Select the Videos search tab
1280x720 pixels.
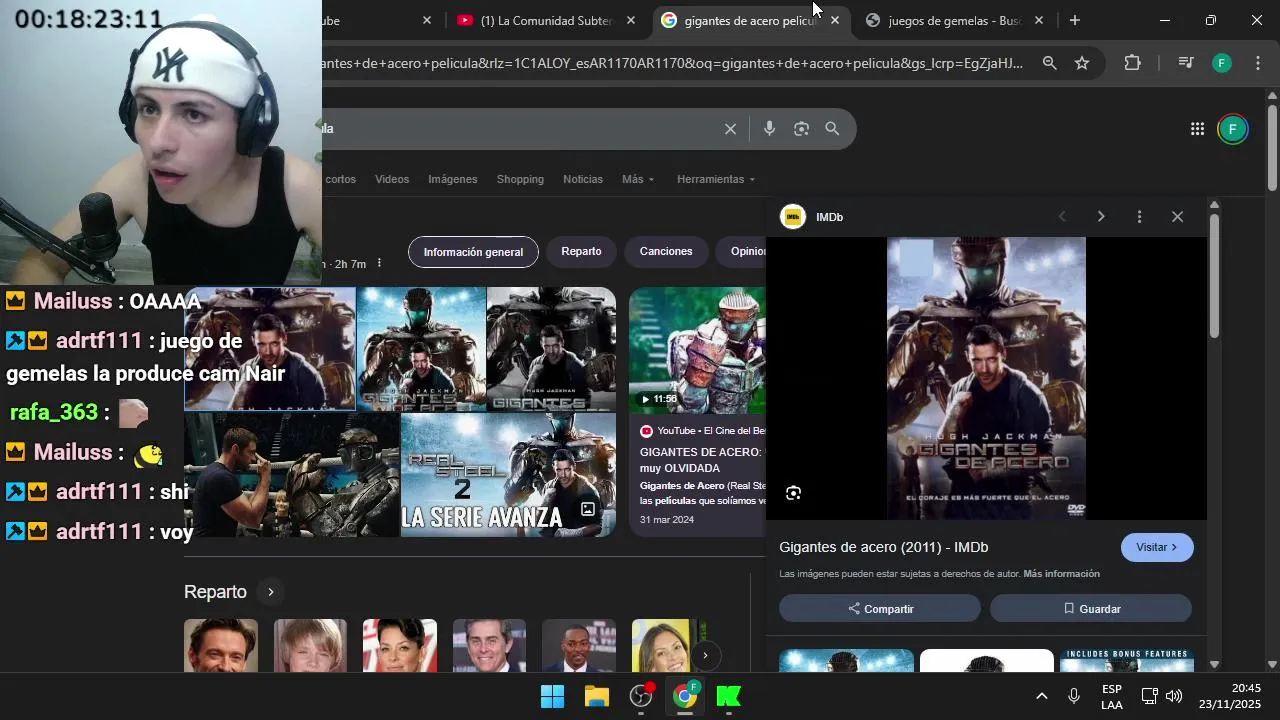coord(392,179)
